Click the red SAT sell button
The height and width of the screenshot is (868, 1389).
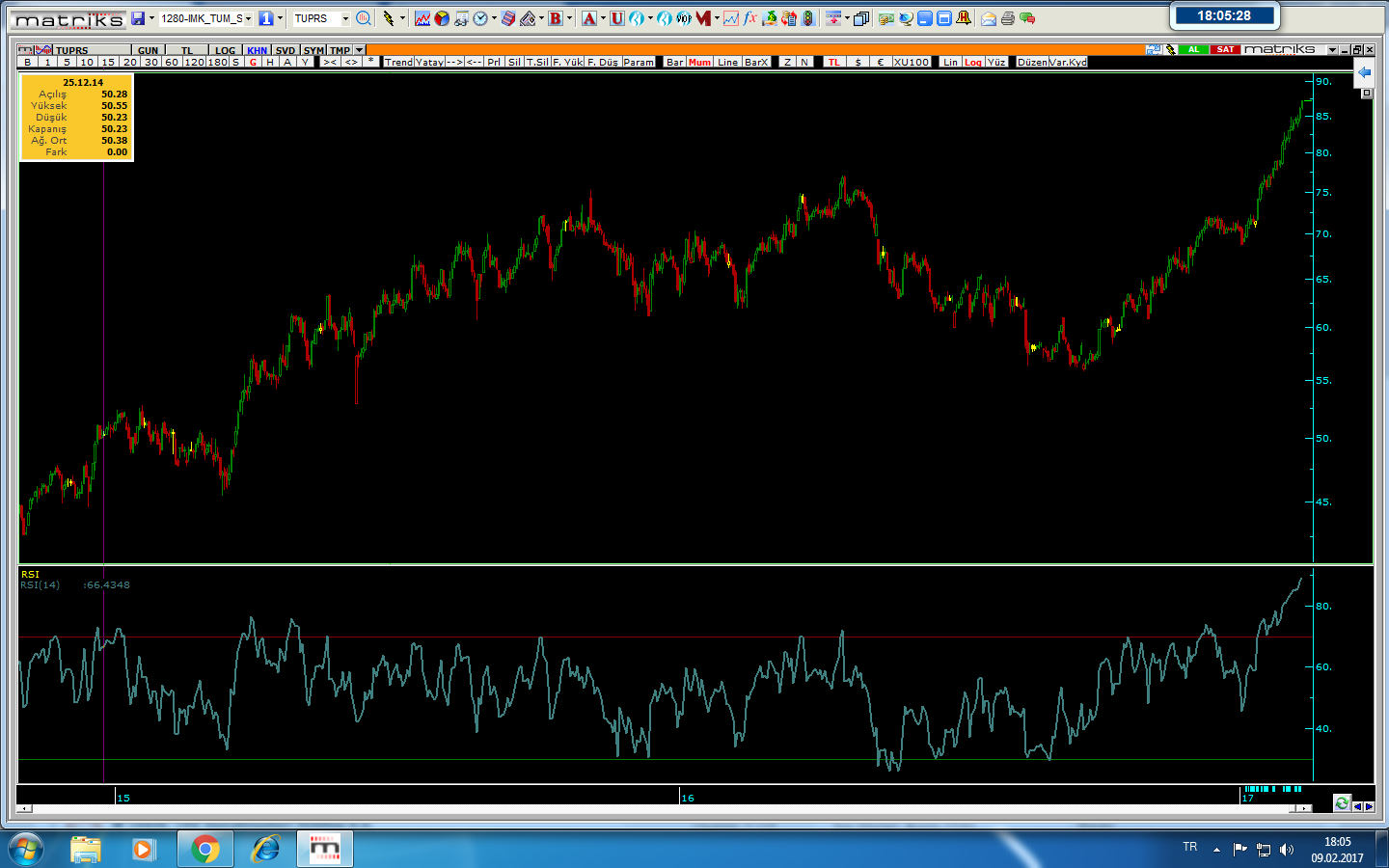1225,49
